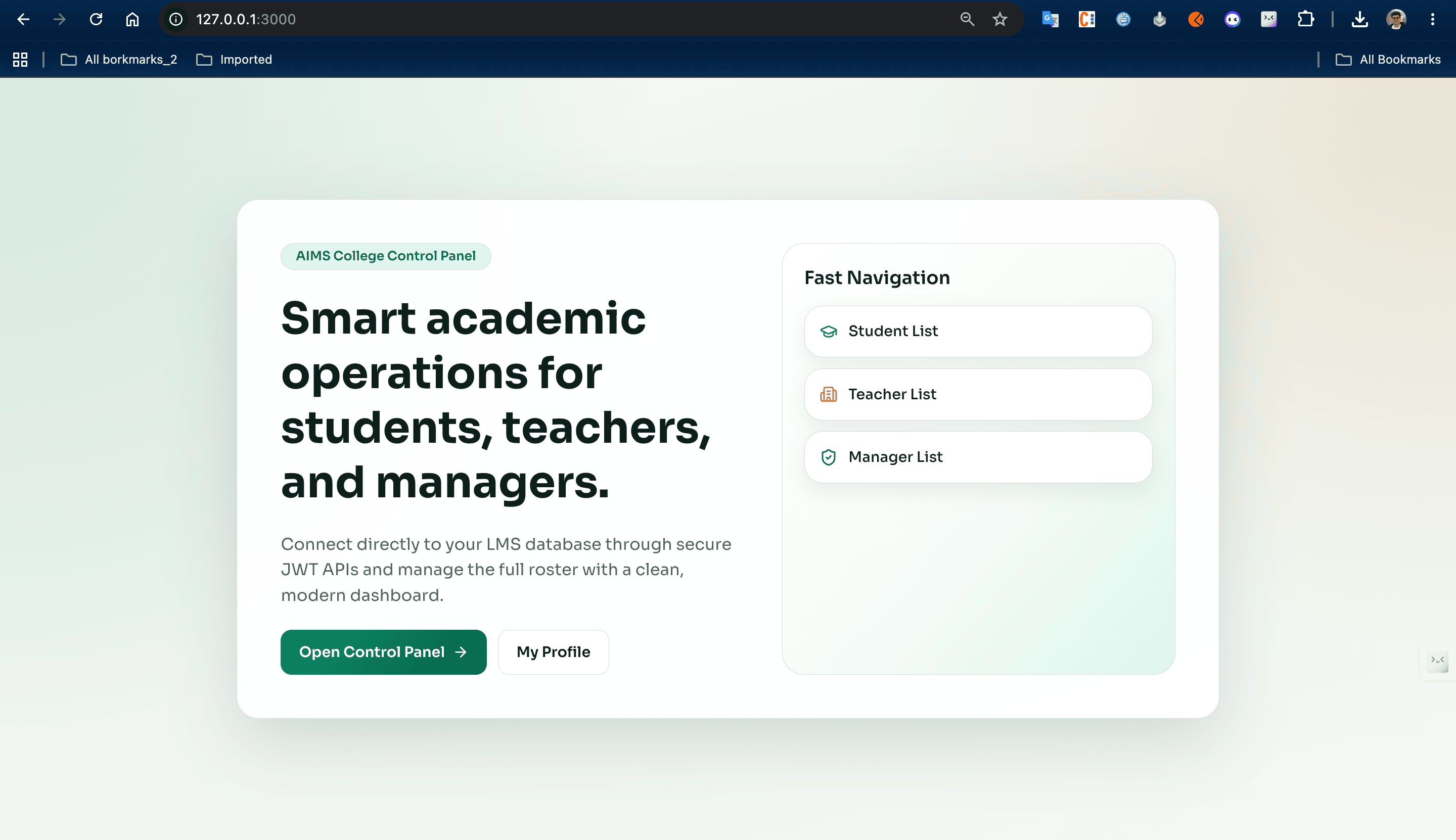Click the floating widget at right edge
This screenshot has height=840, width=1456.
[1437, 661]
